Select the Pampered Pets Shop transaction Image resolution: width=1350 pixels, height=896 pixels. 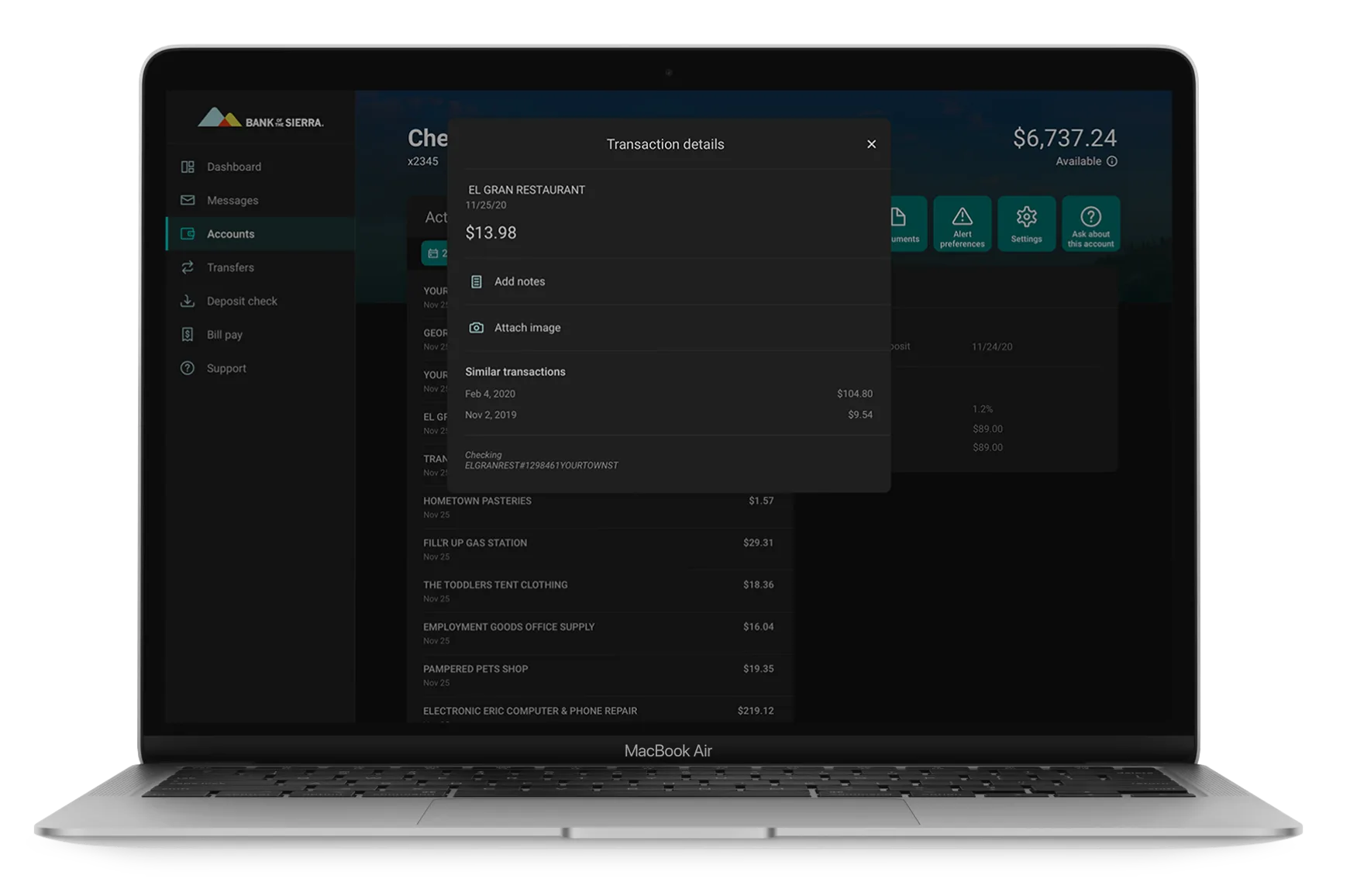(597, 675)
